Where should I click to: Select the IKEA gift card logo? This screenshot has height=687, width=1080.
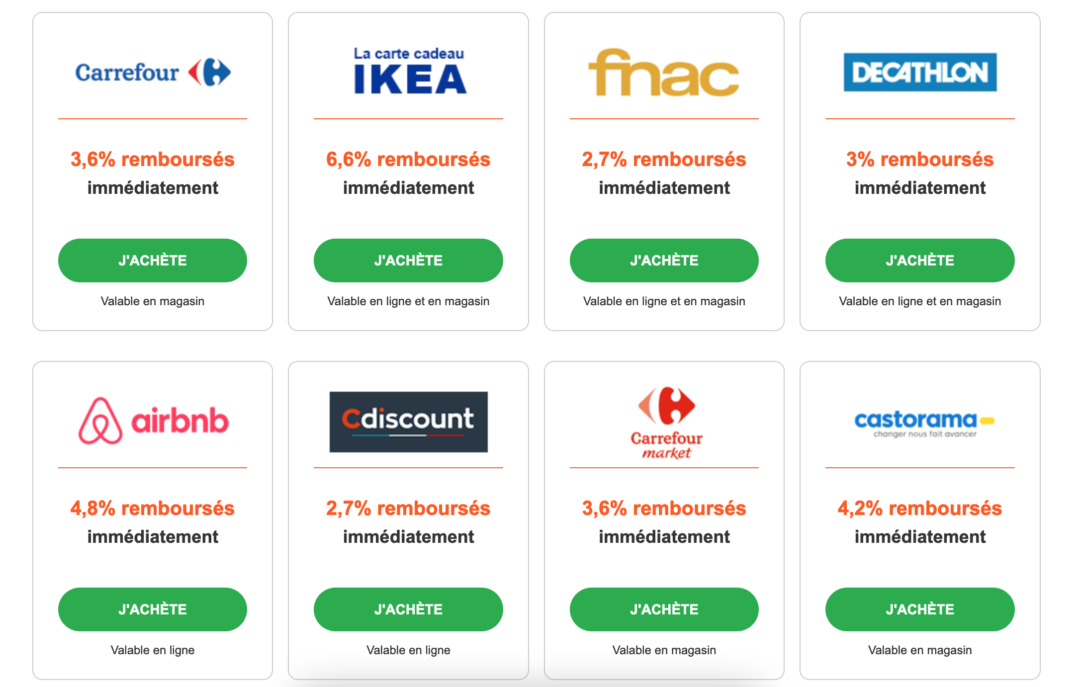[409, 70]
